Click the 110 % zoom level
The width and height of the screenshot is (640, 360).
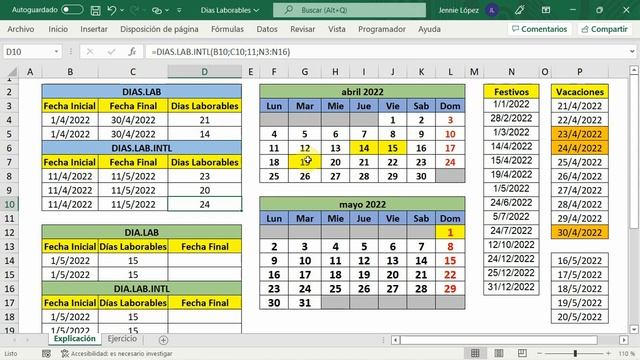click(x=626, y=353)
